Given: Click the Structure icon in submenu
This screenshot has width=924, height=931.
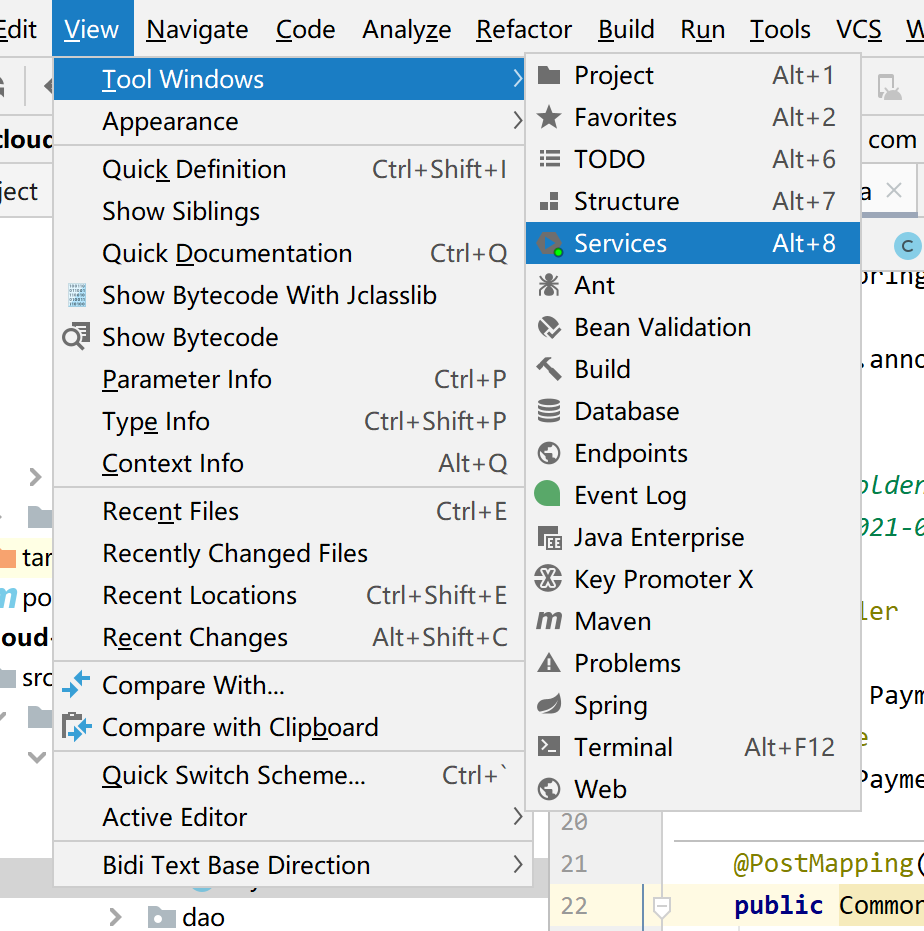Looking at the screenshot, I should click(549, 201).
